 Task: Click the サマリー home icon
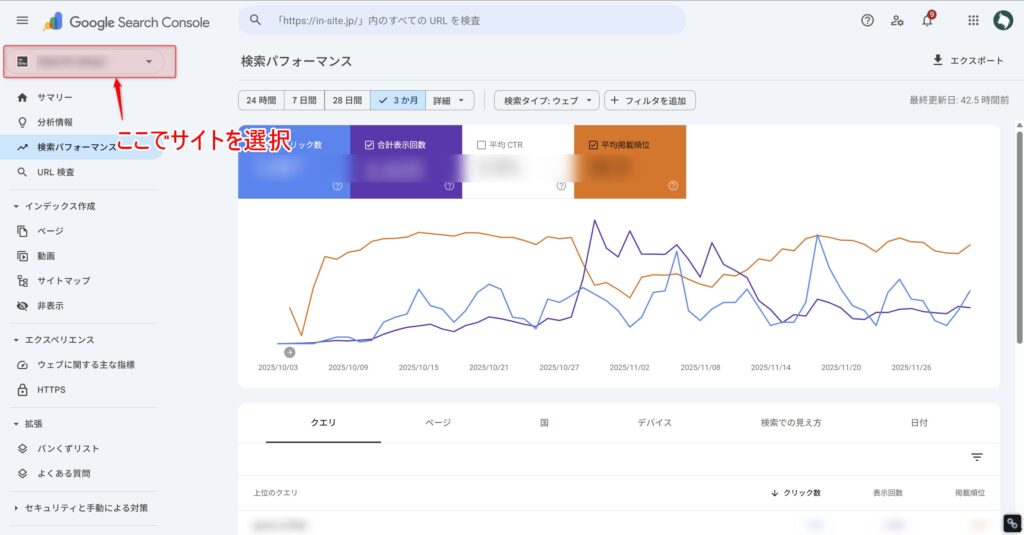[22, 97]
